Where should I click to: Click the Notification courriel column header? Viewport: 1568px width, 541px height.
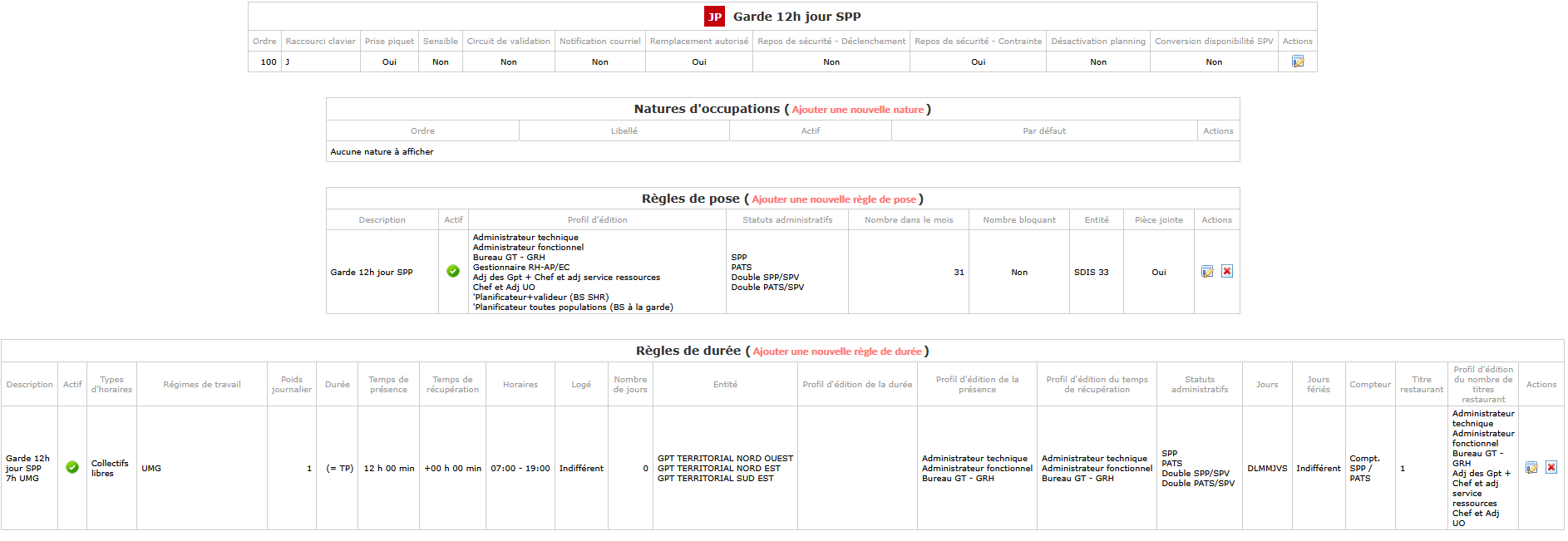(600, 42)
